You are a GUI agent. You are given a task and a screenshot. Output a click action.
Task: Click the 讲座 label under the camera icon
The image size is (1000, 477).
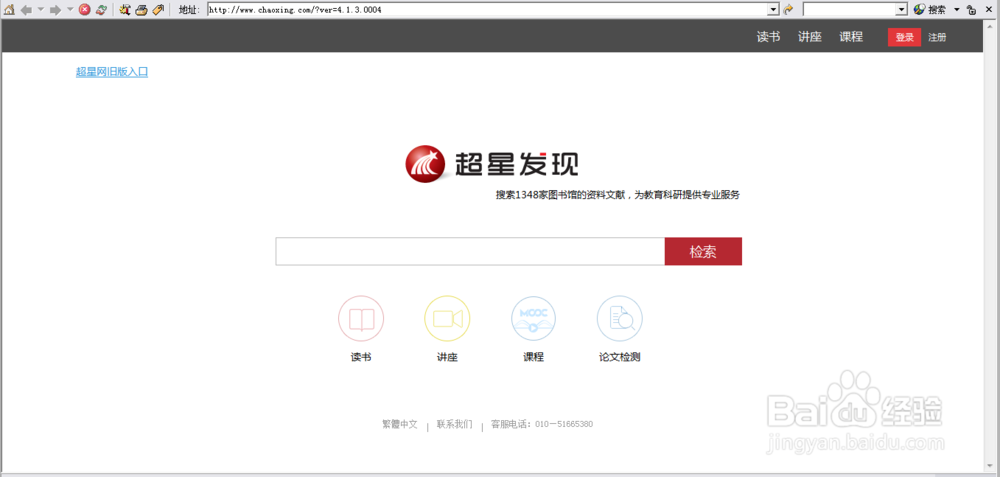447,357
